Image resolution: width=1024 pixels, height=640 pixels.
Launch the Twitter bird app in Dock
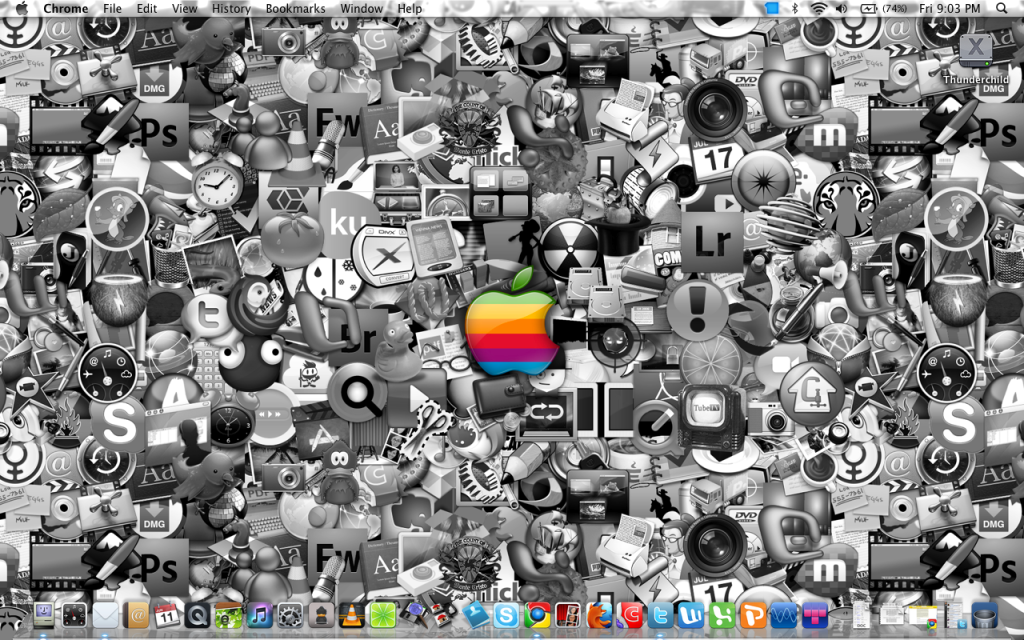click(660, 616)
